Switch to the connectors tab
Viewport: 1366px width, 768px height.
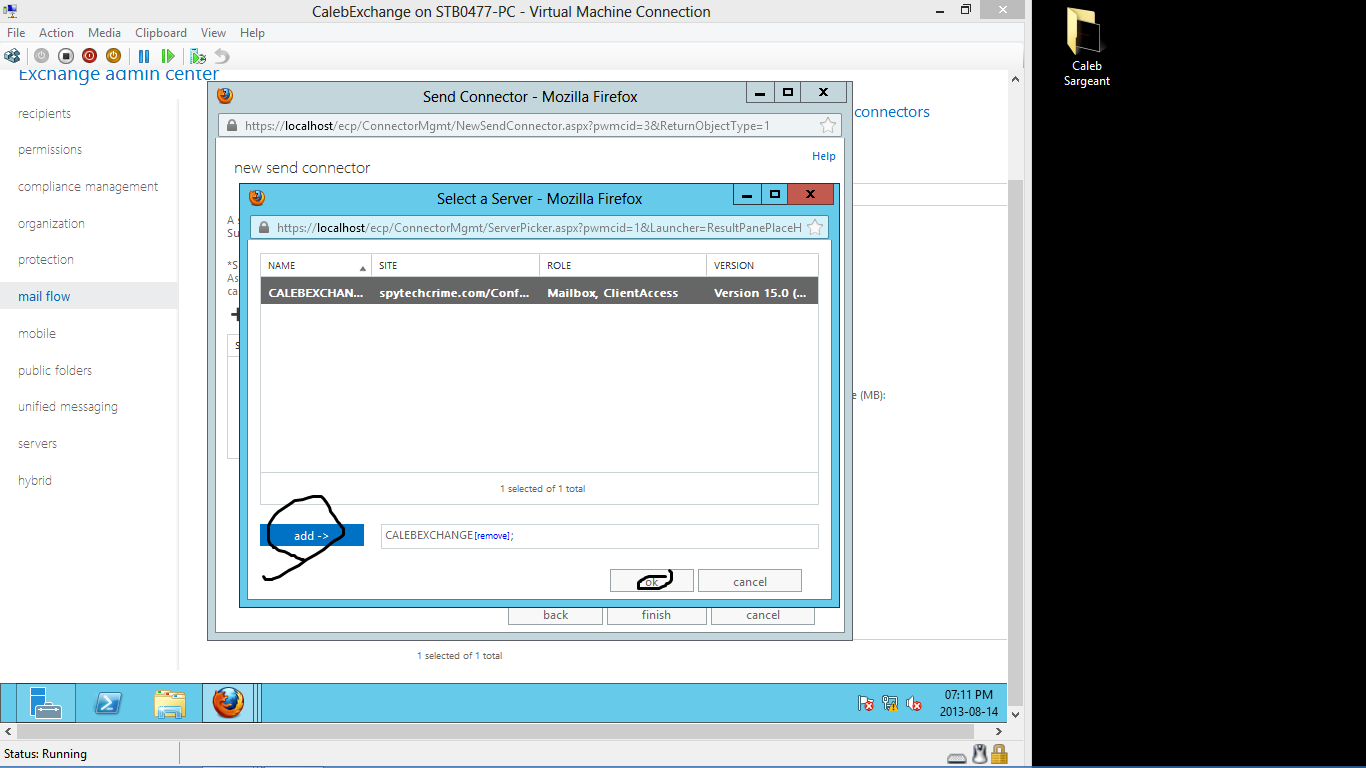tap(893, 112)
